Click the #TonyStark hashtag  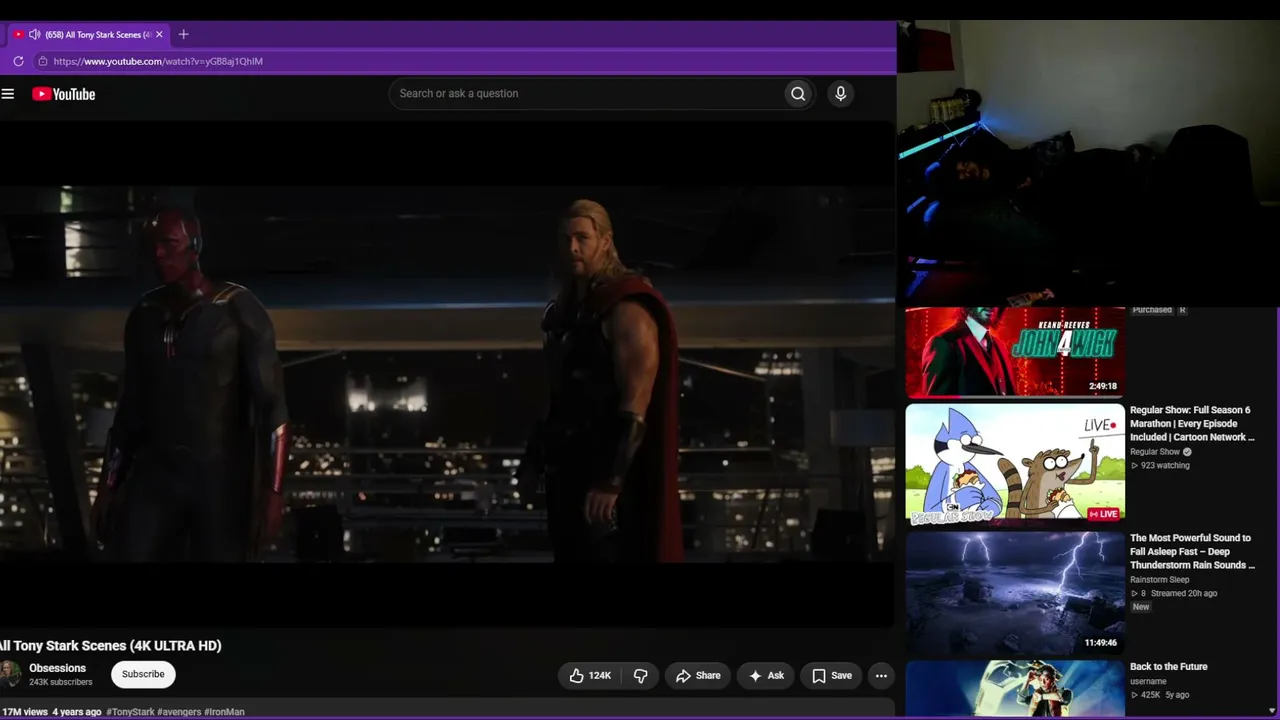point(130,712)
